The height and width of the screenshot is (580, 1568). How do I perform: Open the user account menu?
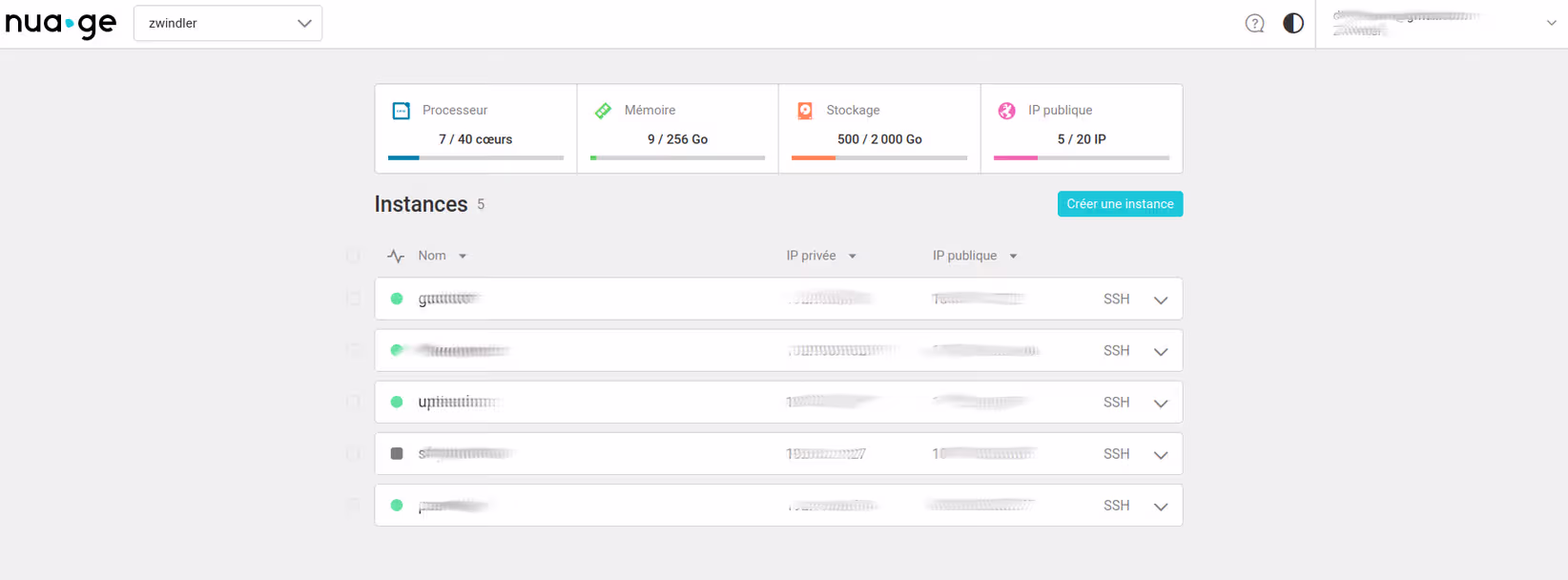click(1442, 24)
